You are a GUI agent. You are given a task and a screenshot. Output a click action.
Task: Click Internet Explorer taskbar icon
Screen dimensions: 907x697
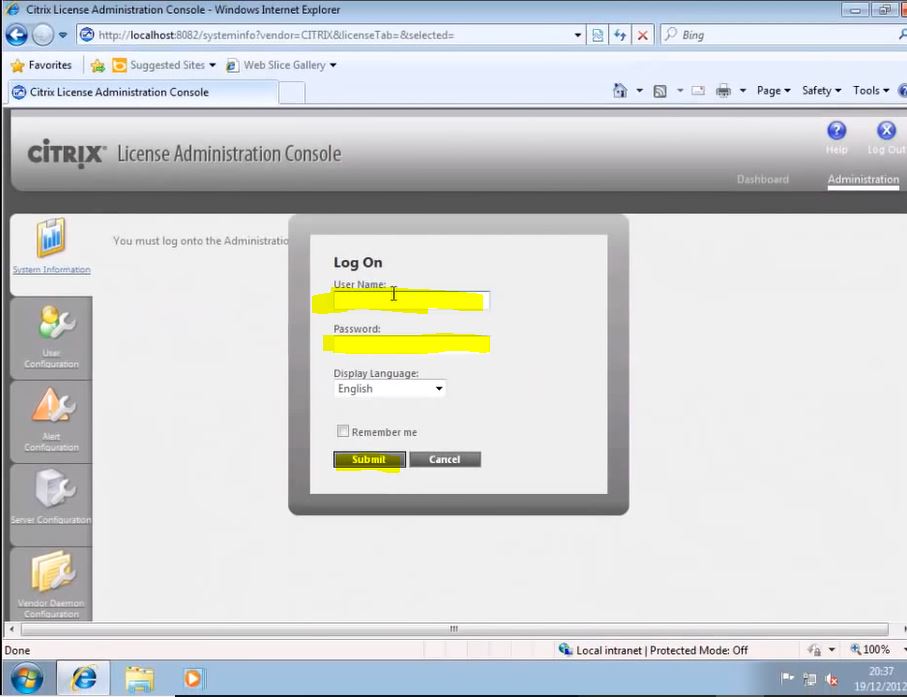(x=84, y=678)
